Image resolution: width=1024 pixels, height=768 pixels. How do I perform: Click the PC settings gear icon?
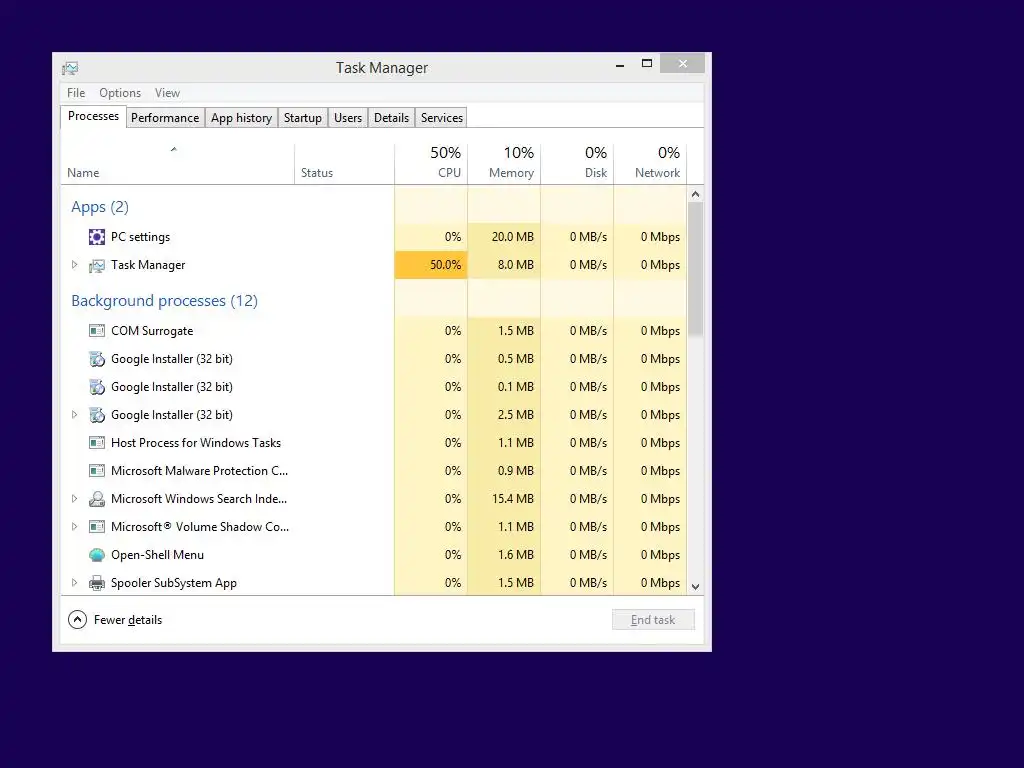[x=97, y=237]
